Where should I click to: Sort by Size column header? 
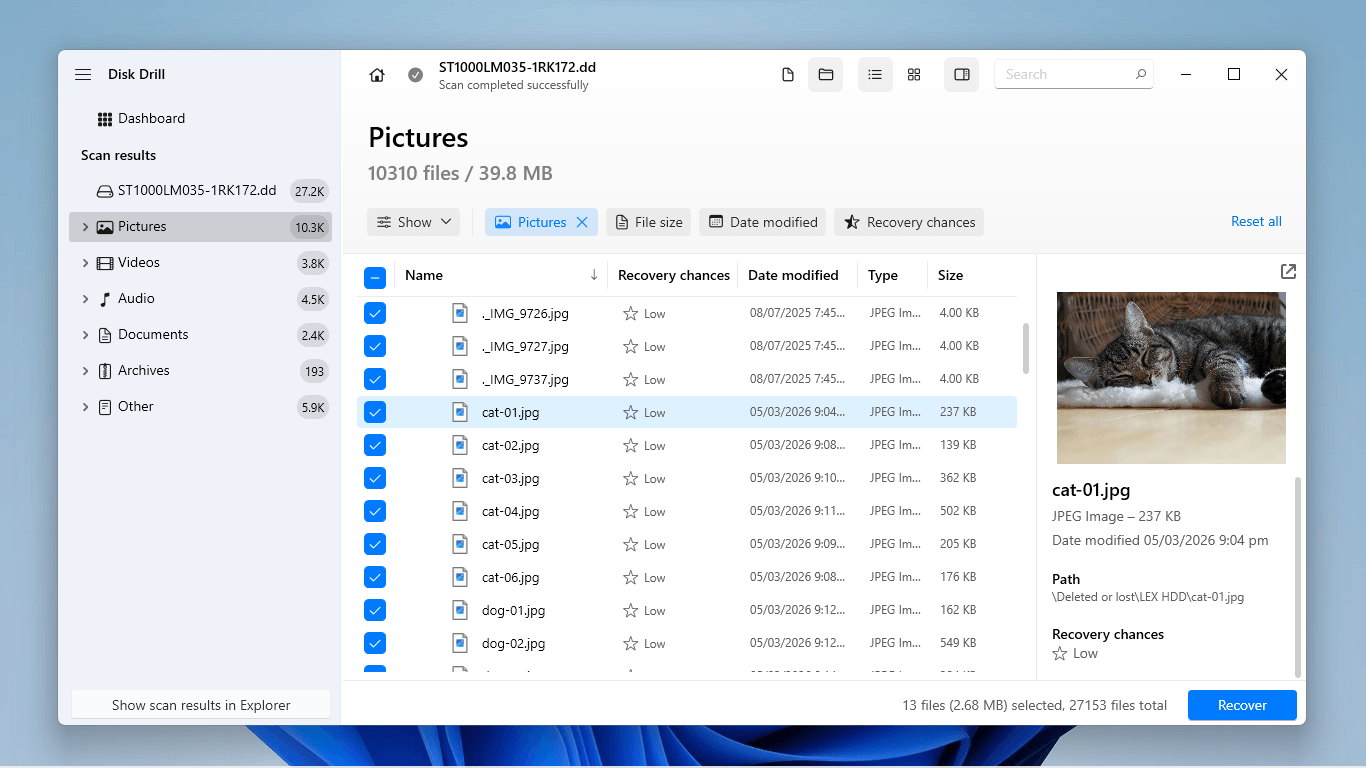[950, 275]
